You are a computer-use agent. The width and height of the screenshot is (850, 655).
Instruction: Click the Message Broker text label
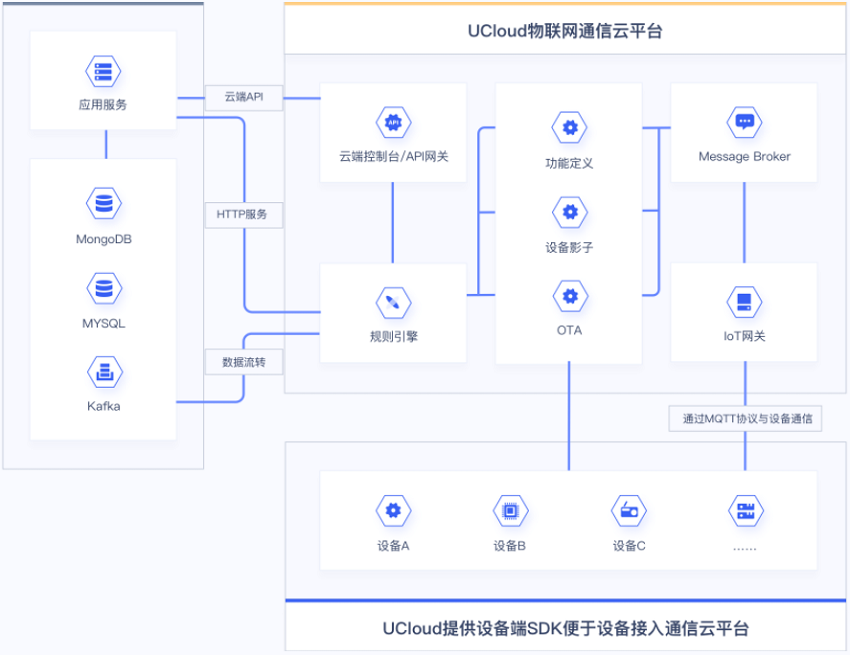click(x=744, y=157)
